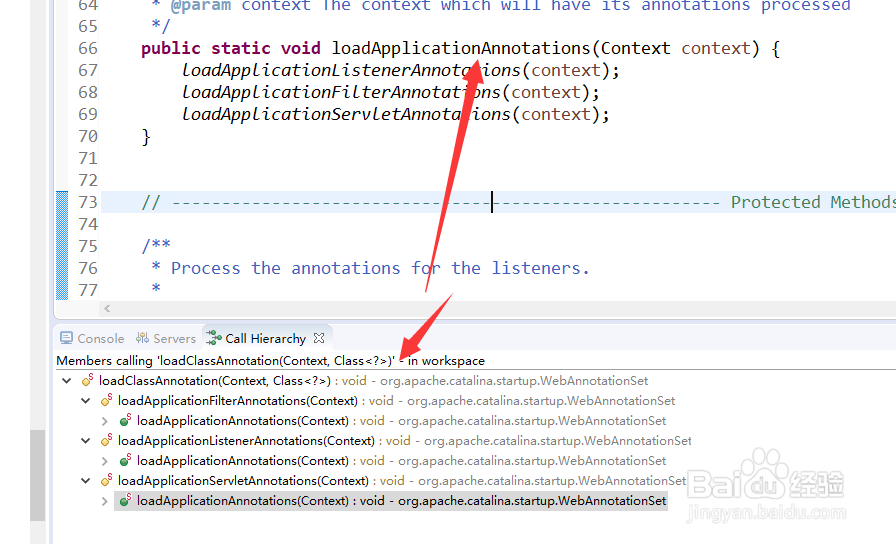Click loadApplicationListenerAnnotations call on line 67
896x544 pixels.
351,70
